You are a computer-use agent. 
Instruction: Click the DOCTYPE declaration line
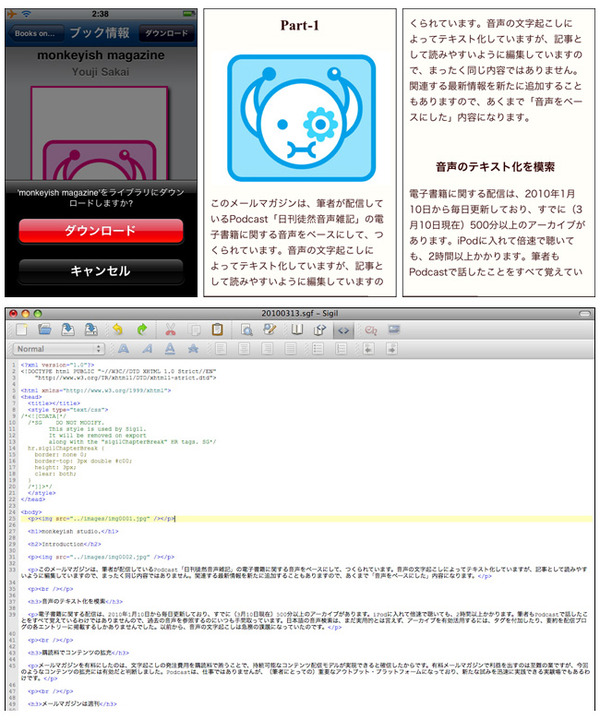(118, 371)
